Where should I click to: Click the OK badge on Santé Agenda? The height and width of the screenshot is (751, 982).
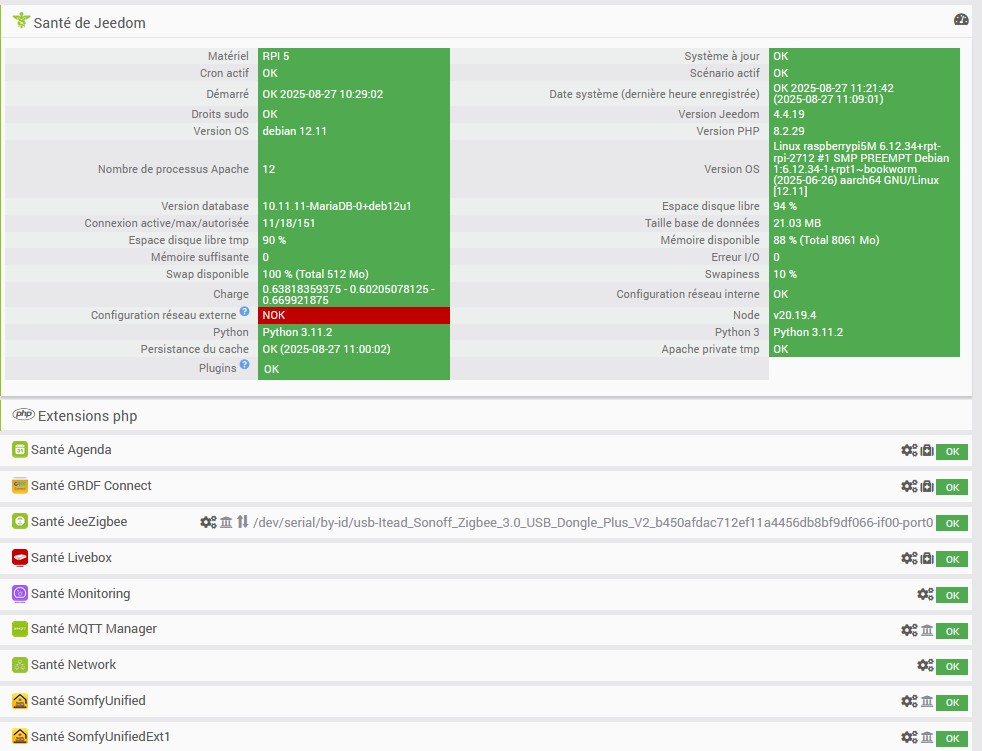tap(952, 452)
